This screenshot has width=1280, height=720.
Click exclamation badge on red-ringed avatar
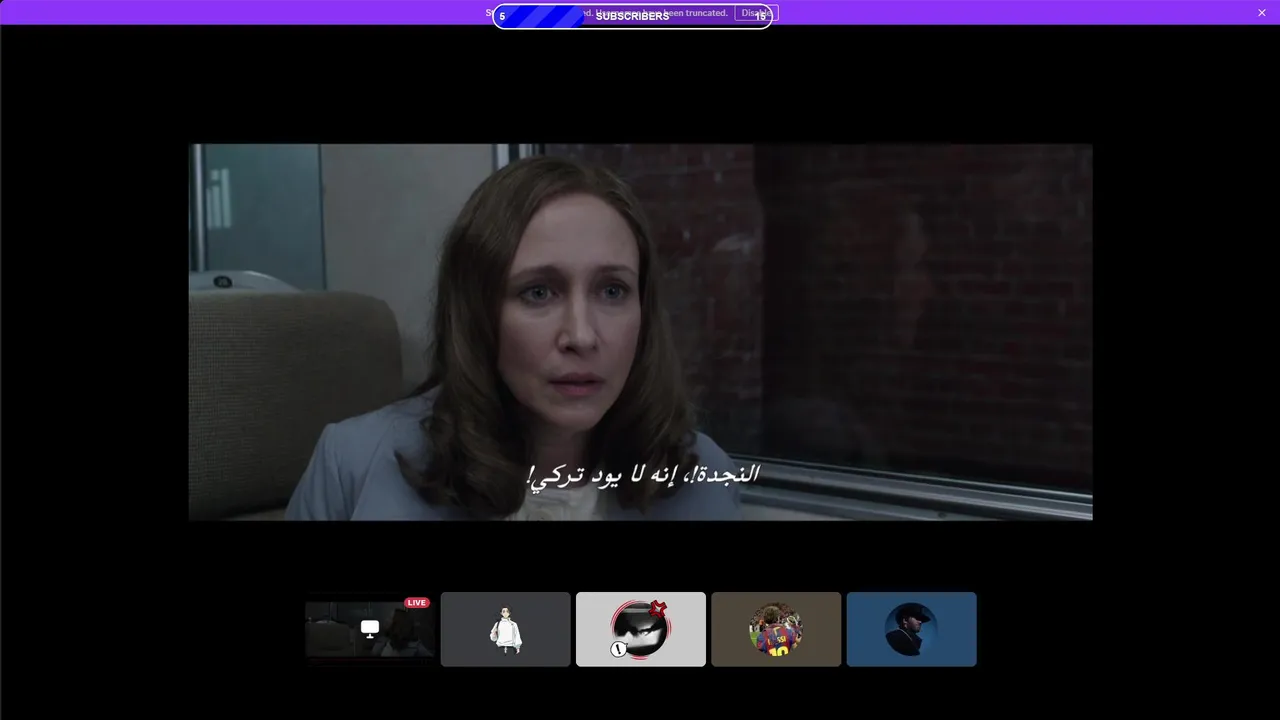click(619, 650)
